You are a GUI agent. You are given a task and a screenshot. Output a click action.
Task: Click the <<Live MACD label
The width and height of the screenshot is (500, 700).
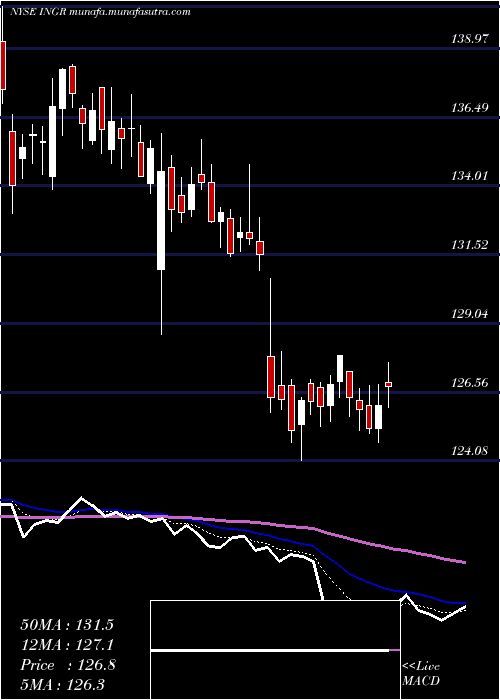[x=421, y=674]
